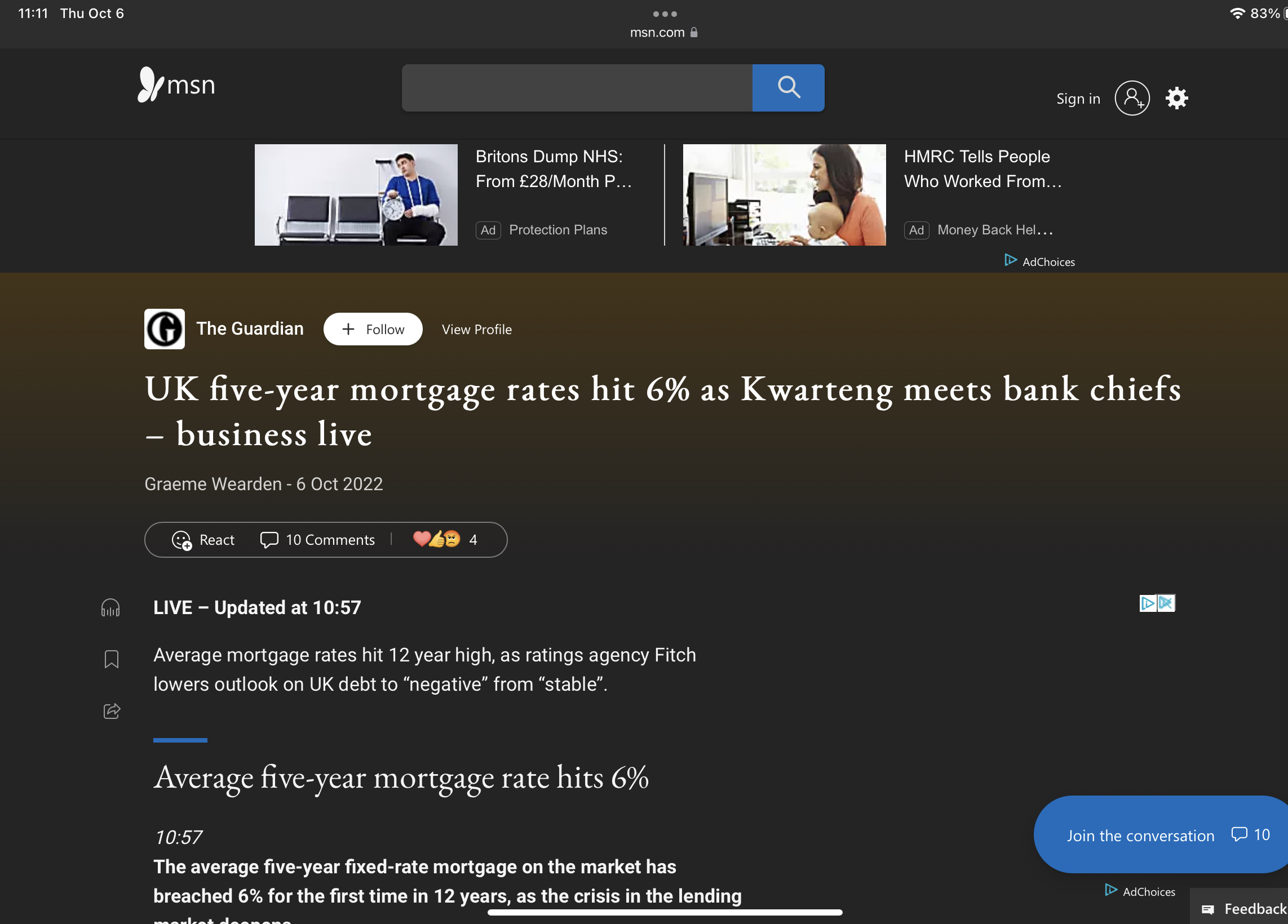The image size is (1288, 924).
Task: Focus the MSN search input field
Action: 577,87
